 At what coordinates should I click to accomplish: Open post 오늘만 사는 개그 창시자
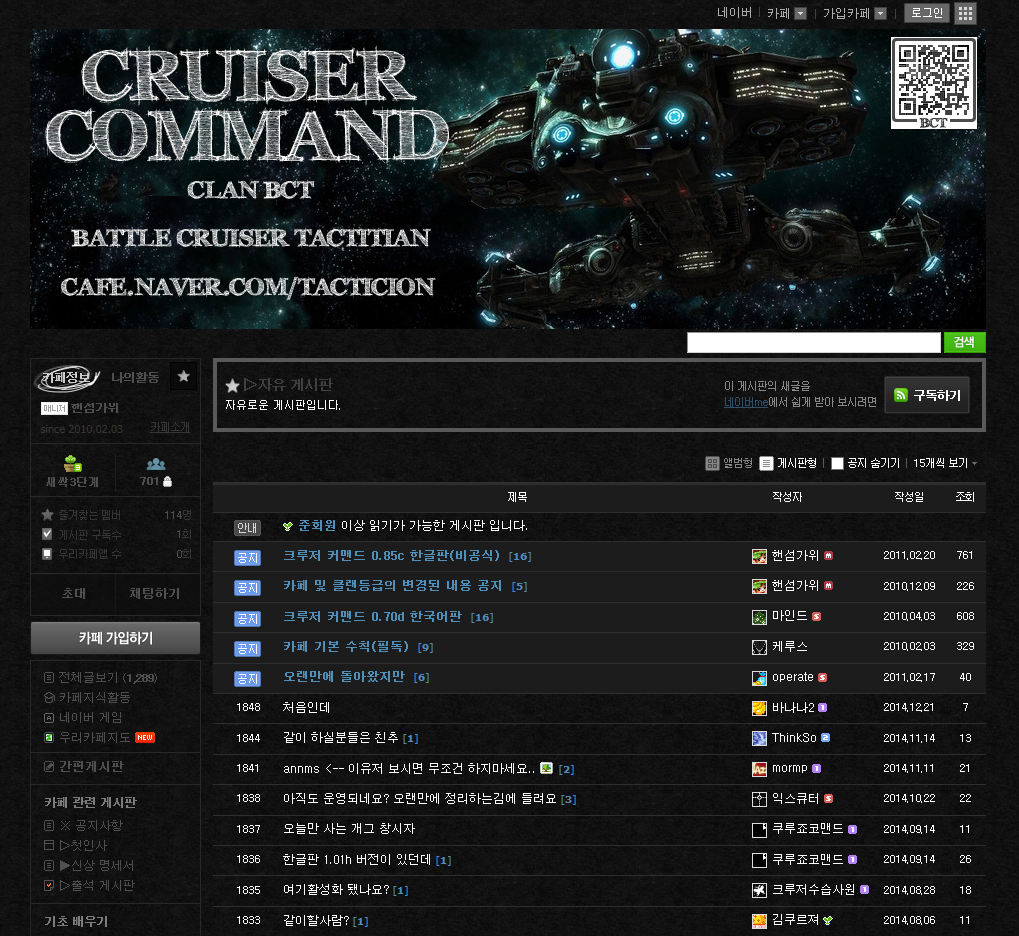click(349, 829)
